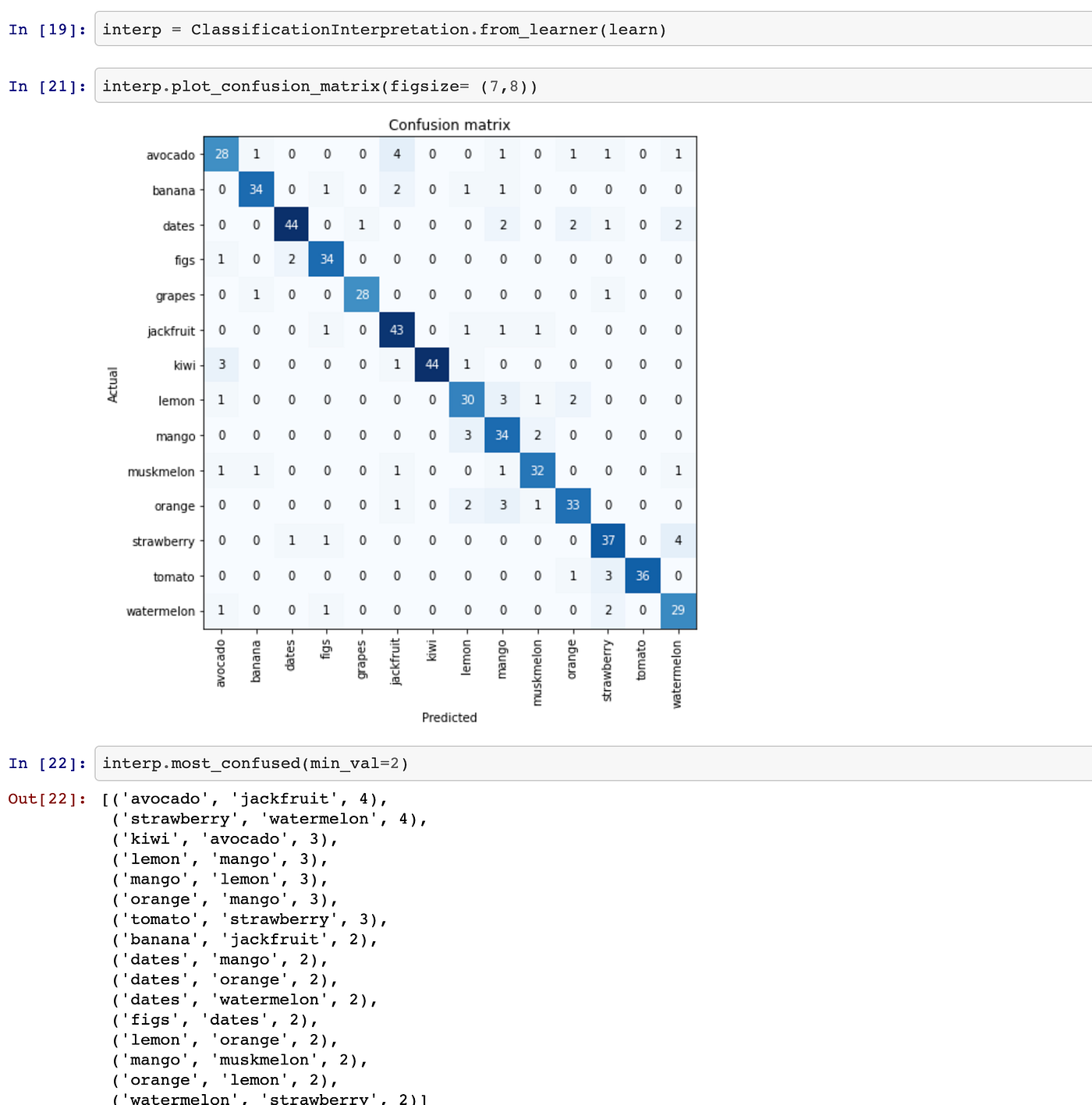Click the darkest diagonal cell showing 44 for dates
Screen dimensions: 1092x1105
(291, 225)
